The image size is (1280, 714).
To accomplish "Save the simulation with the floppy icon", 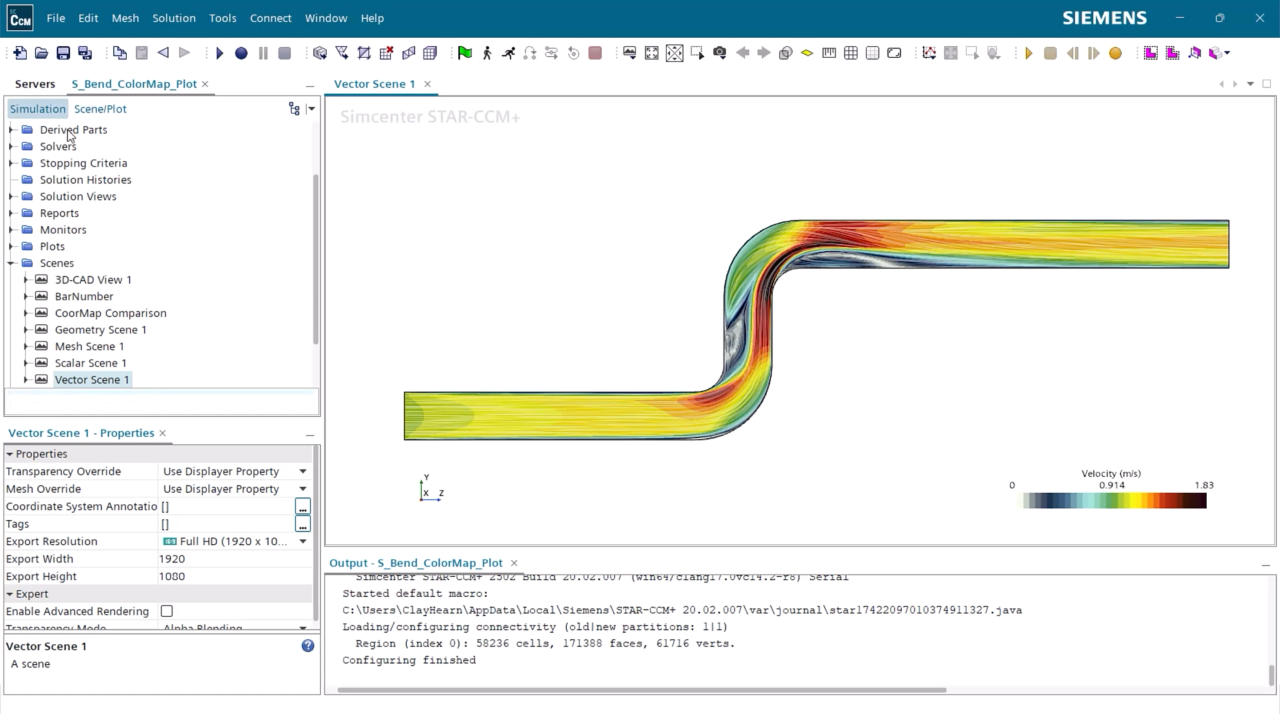I will 63,53.
